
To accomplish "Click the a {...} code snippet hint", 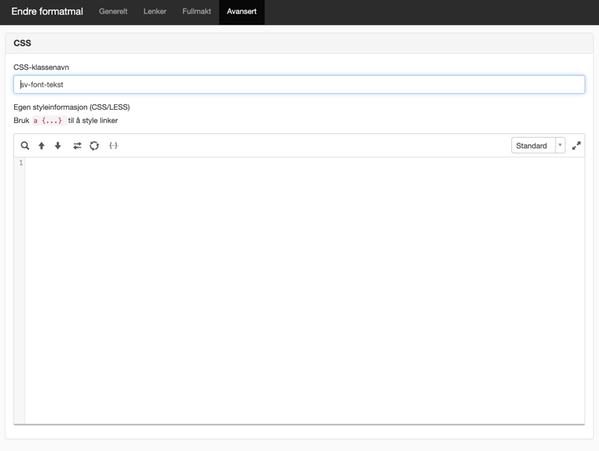I will point(49,121).
